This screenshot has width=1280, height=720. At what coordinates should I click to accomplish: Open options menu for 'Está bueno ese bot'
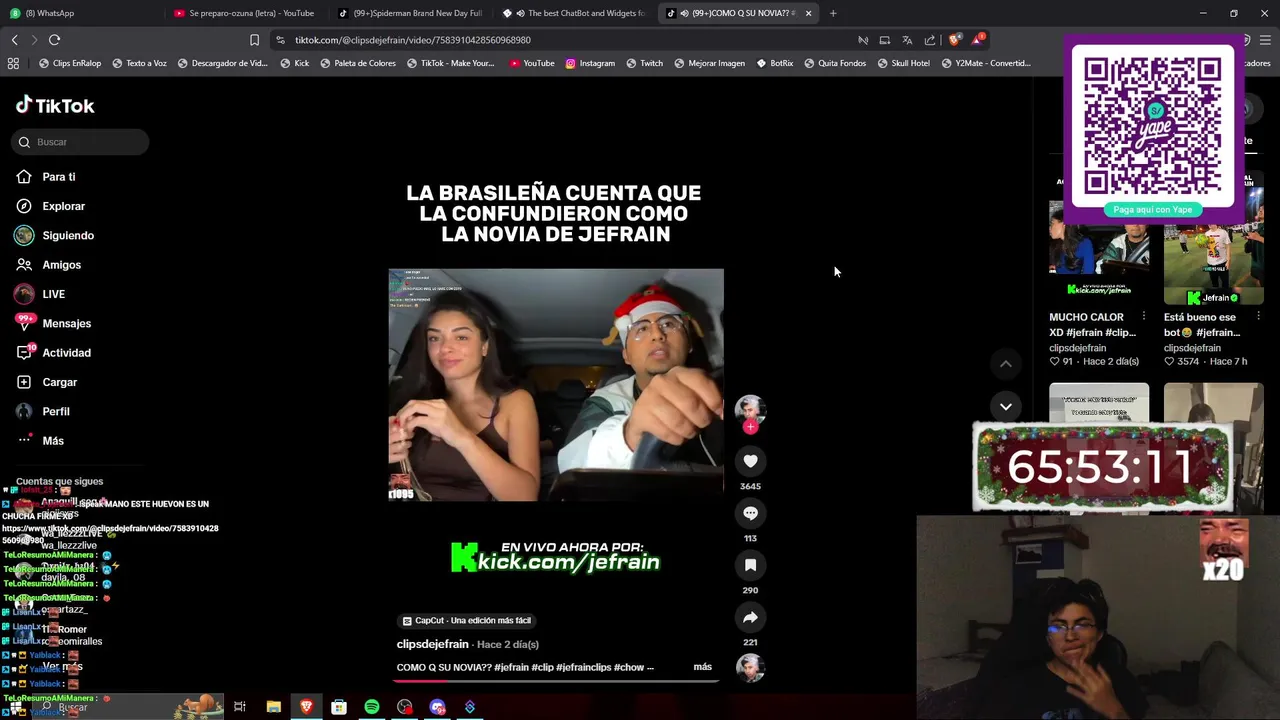[x=1258, y=317]
